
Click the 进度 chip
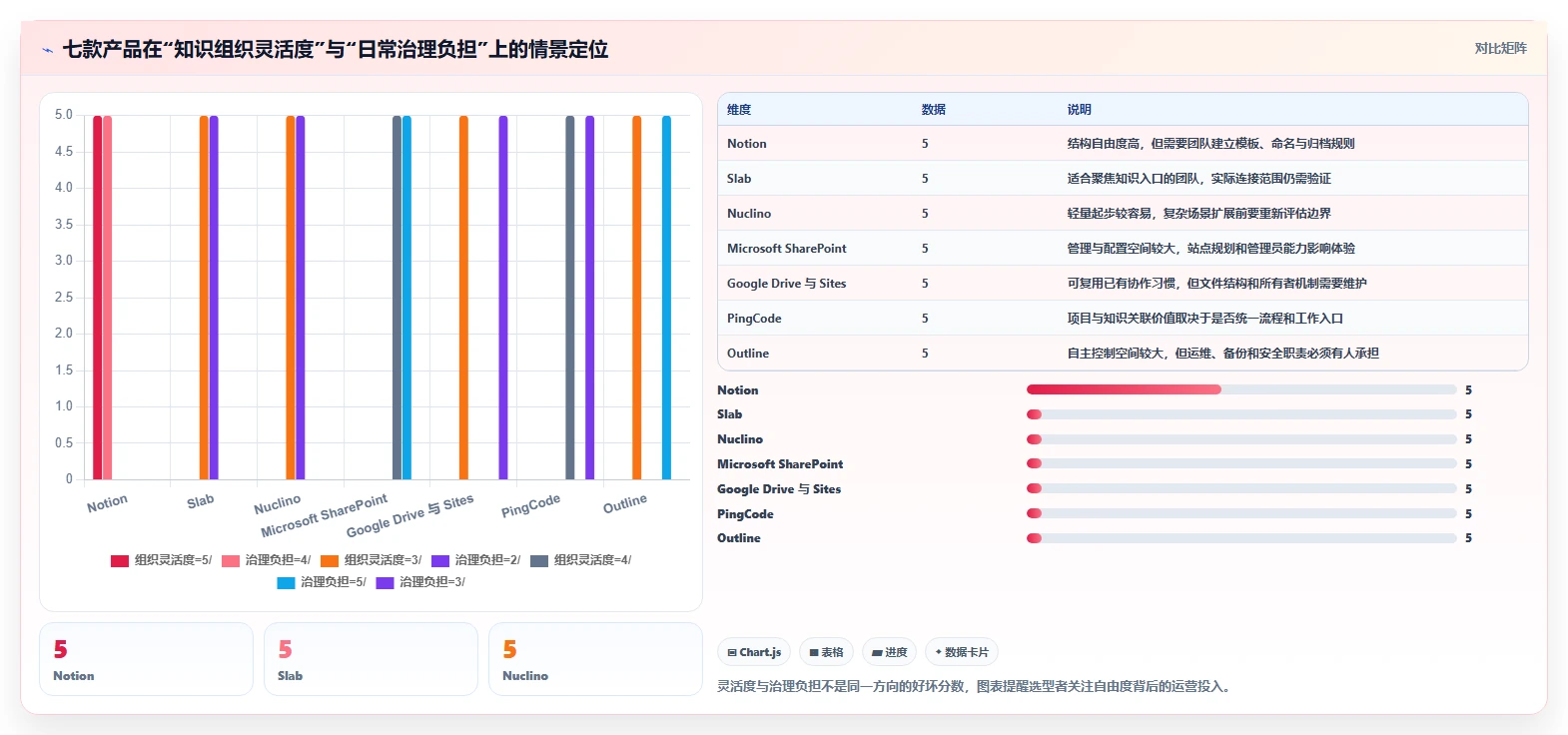[x=889, y=652]
